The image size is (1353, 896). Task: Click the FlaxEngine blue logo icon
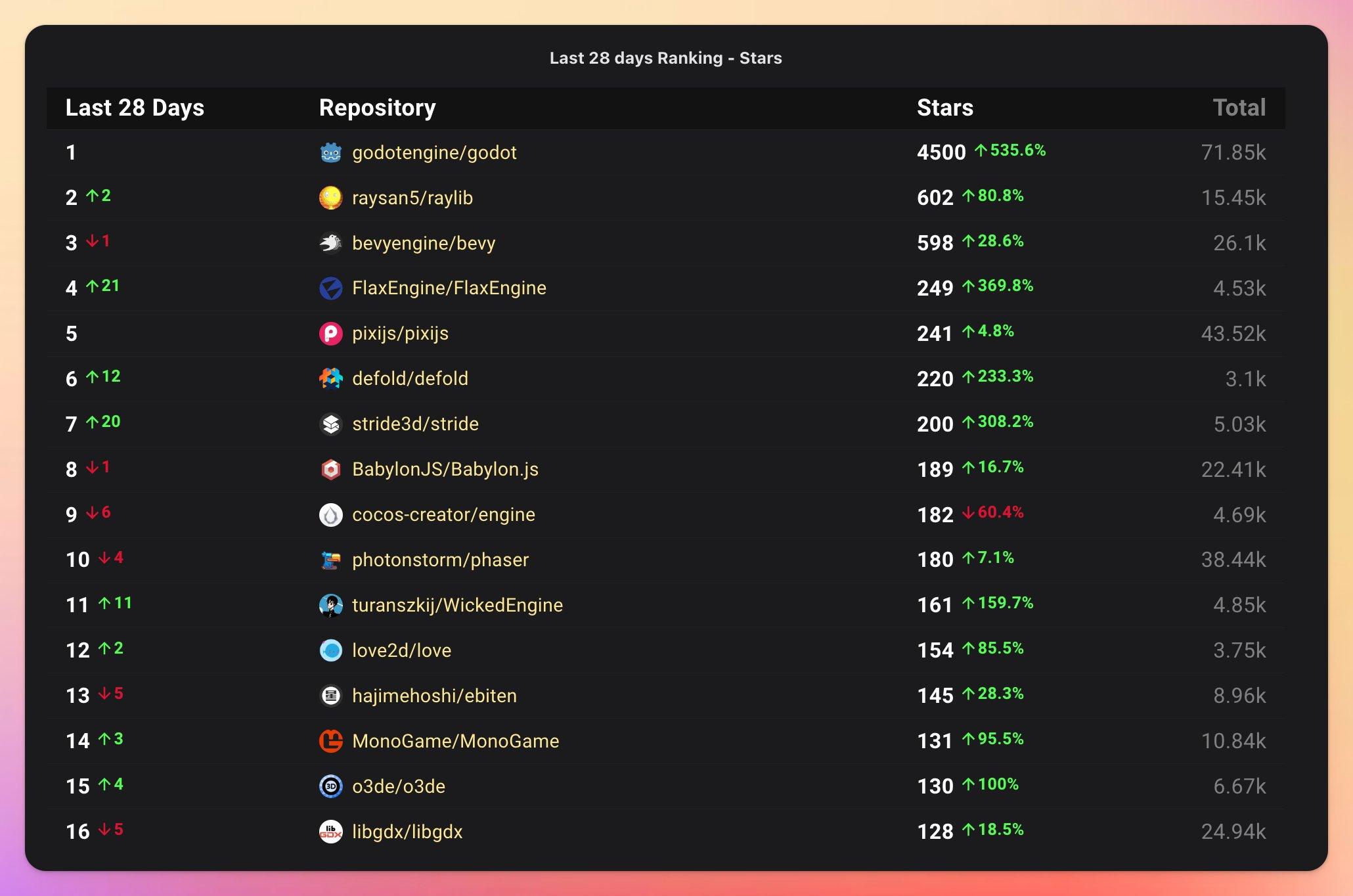tap(330, 288)
